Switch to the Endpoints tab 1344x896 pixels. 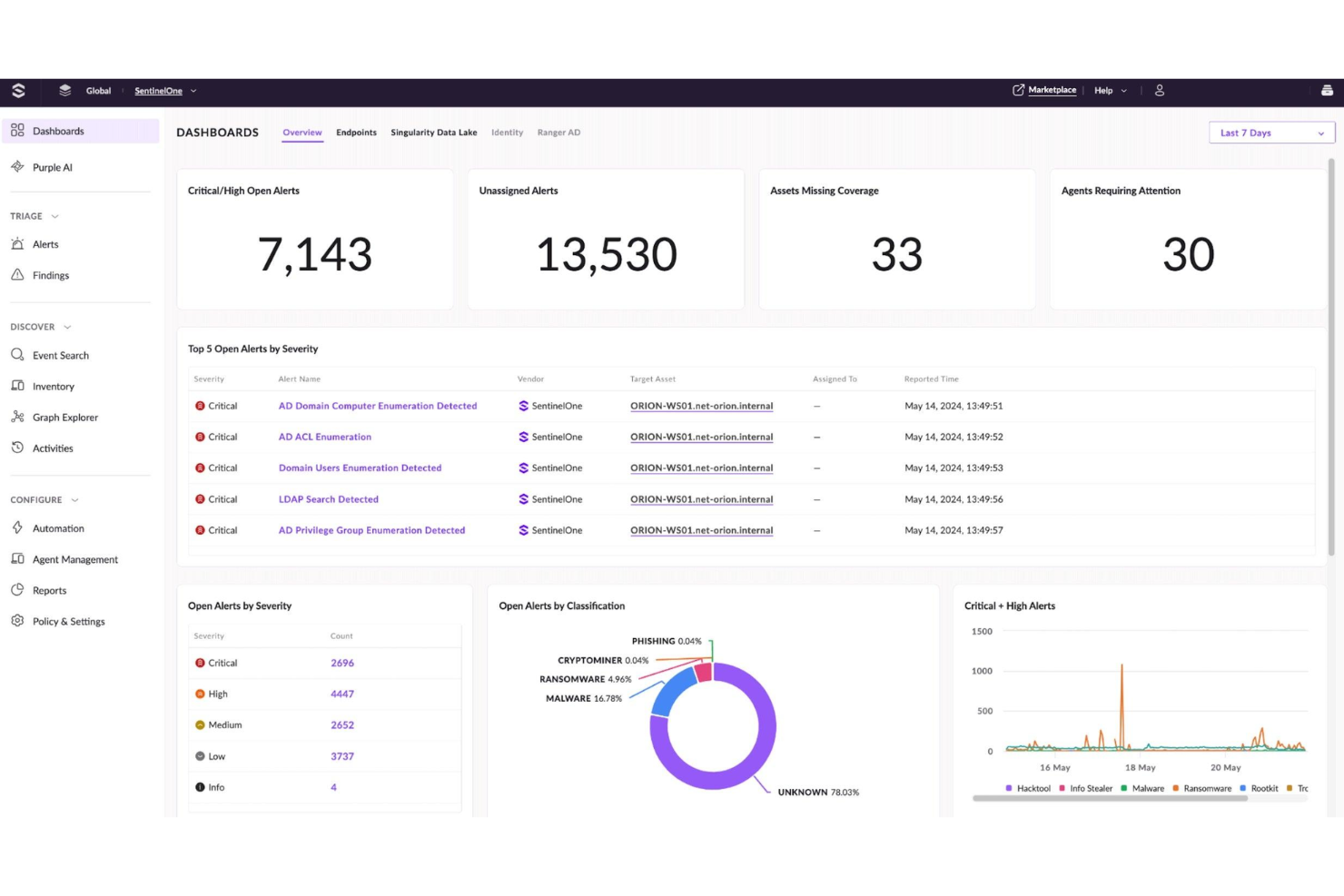click(x=356, y=133)
